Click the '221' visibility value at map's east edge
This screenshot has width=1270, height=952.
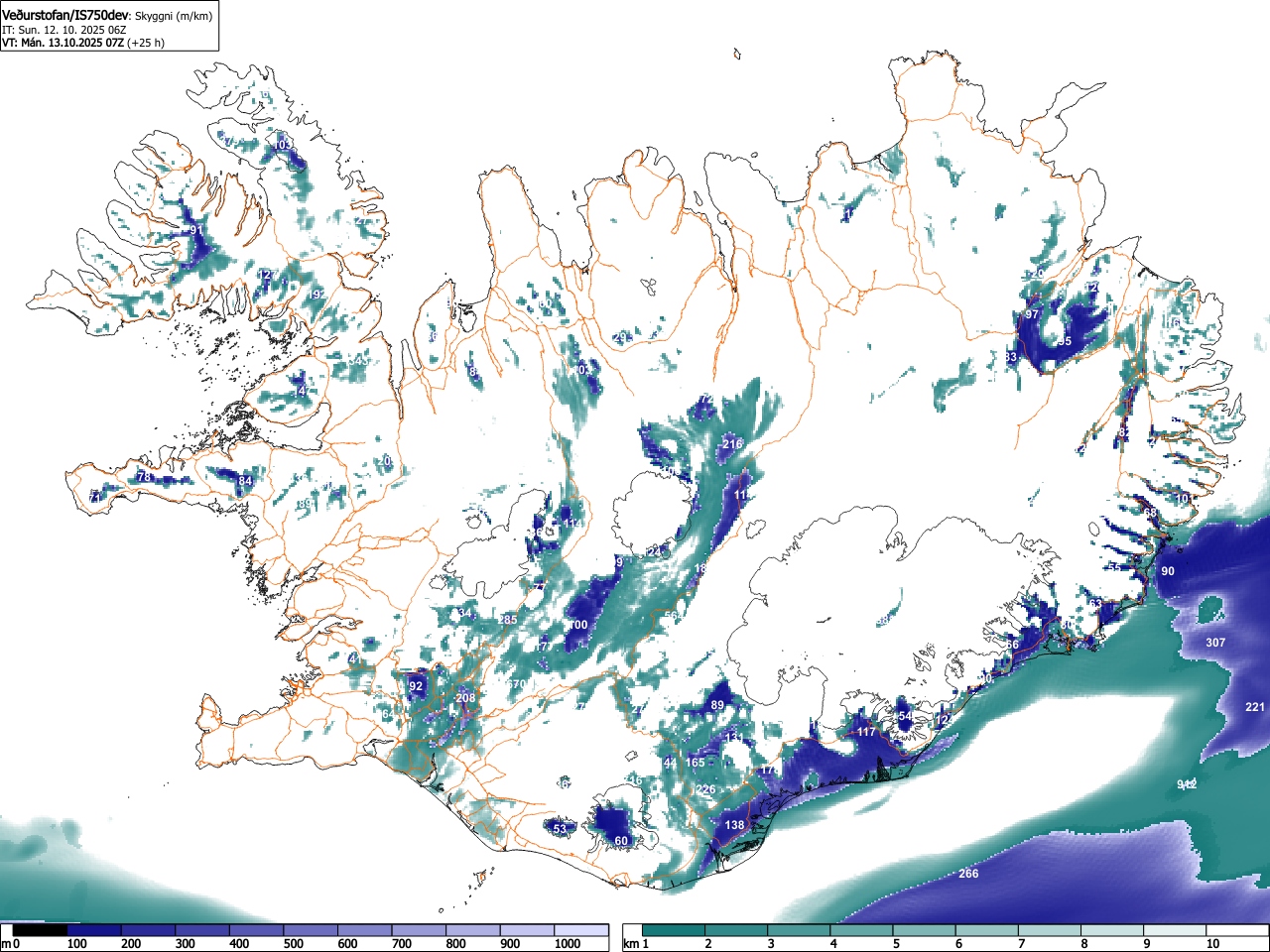(x=1255, y=707)
